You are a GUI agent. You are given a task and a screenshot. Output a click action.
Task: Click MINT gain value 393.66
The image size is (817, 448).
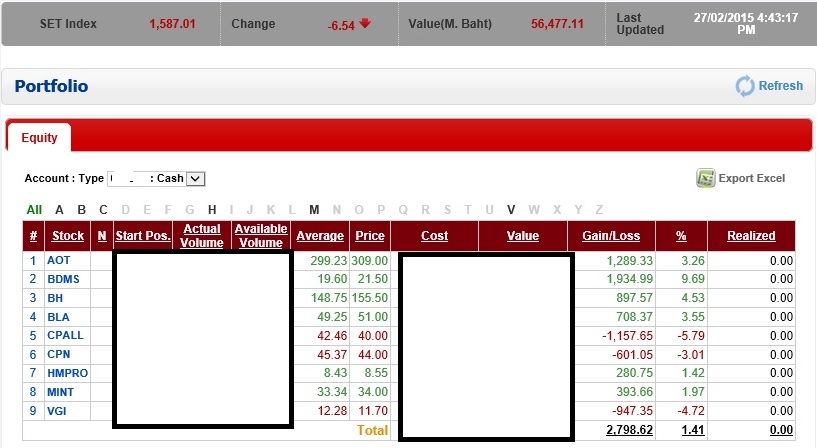pyautogui.click(x=634, y=392)
